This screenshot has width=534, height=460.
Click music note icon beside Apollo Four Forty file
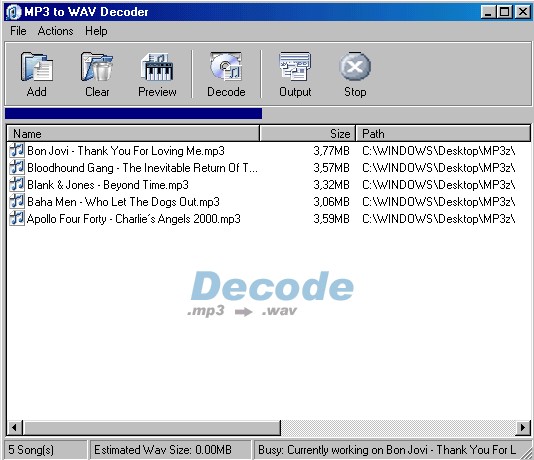click(x=17, y=218)
